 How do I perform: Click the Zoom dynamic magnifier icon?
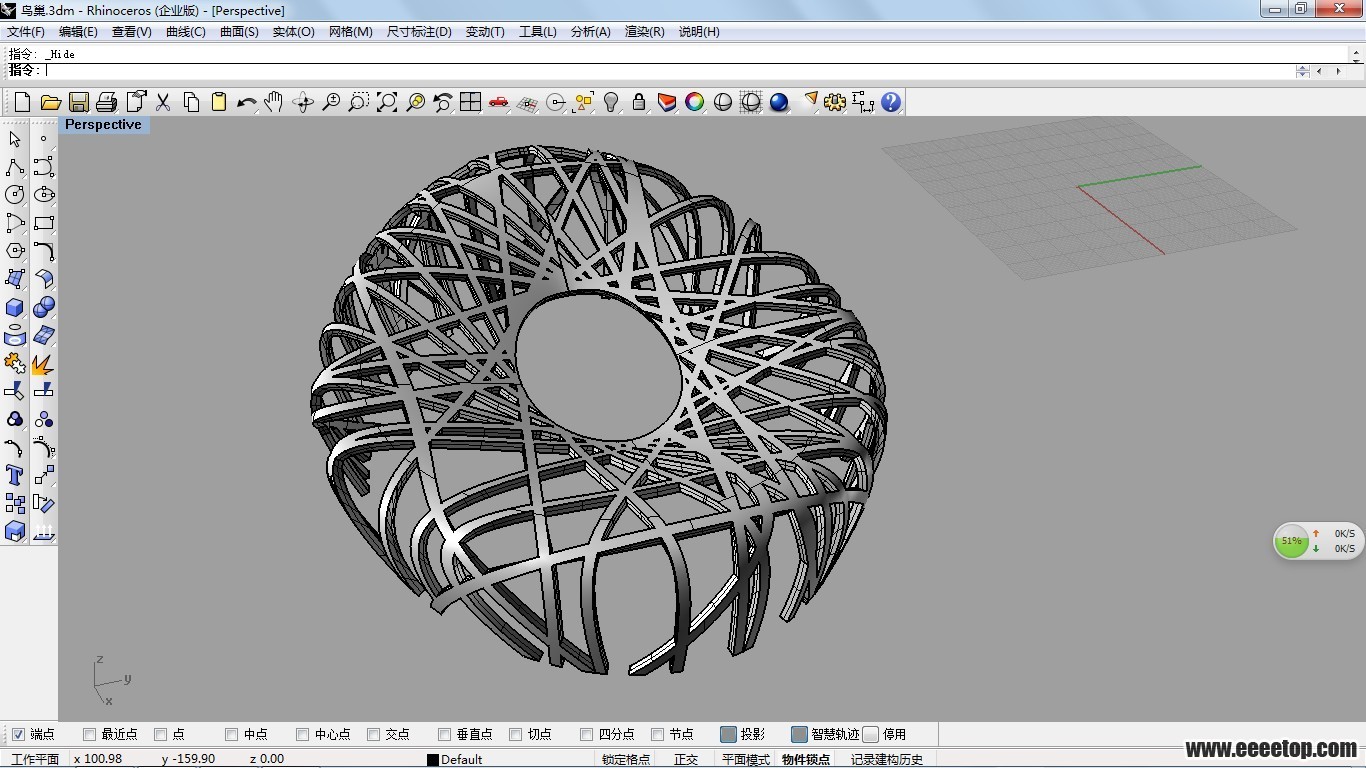pyautogui.click(x=331, y=102)
